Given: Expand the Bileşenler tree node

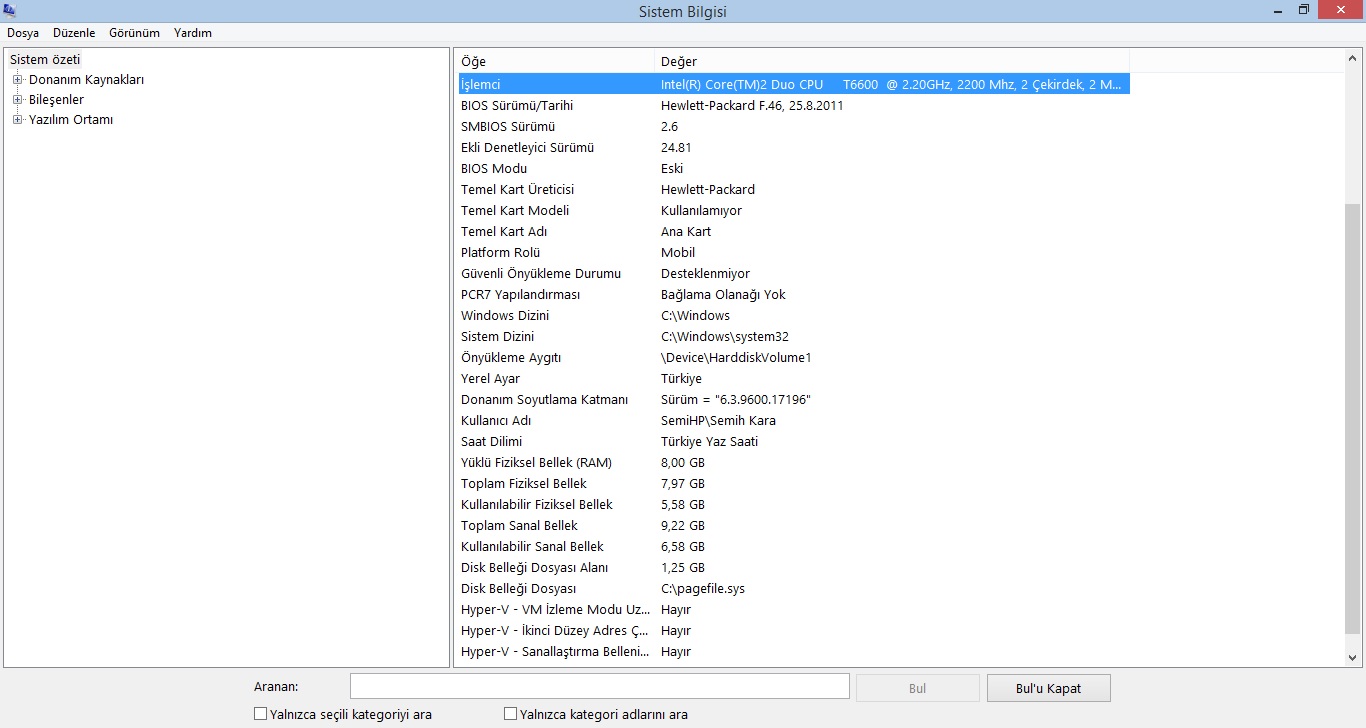Looking at the screenshot, I should coord(17,100).
